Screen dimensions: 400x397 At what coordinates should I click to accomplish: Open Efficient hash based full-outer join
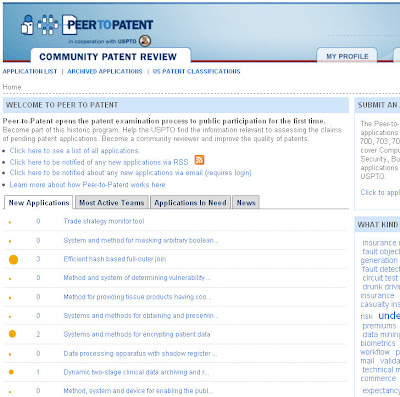(x=115, y=259)
